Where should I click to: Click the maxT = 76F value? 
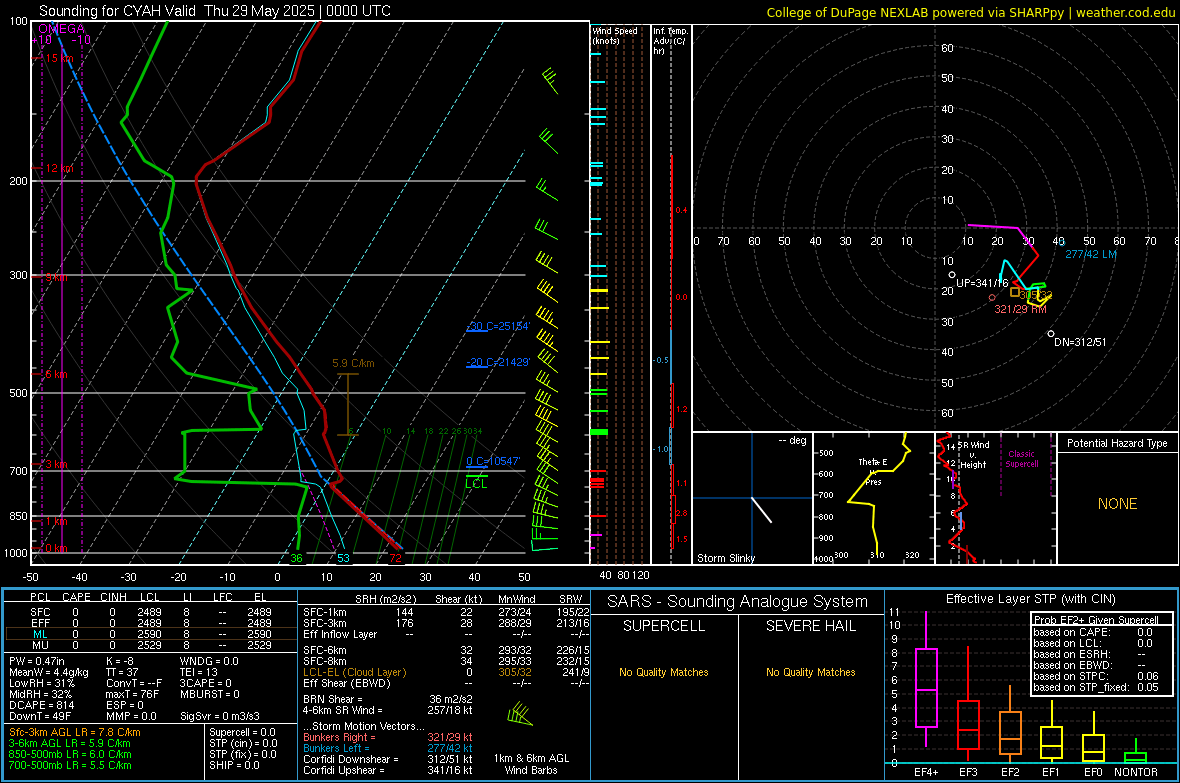click(x=132, y=694)
